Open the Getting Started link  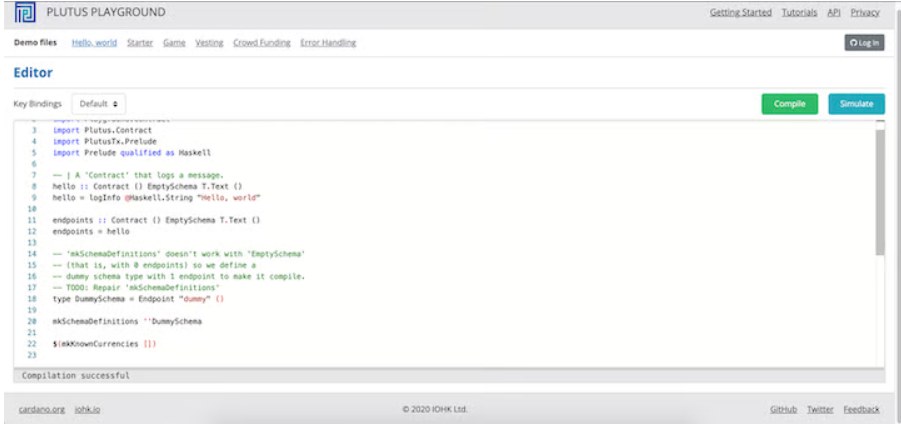pos(741,12)
